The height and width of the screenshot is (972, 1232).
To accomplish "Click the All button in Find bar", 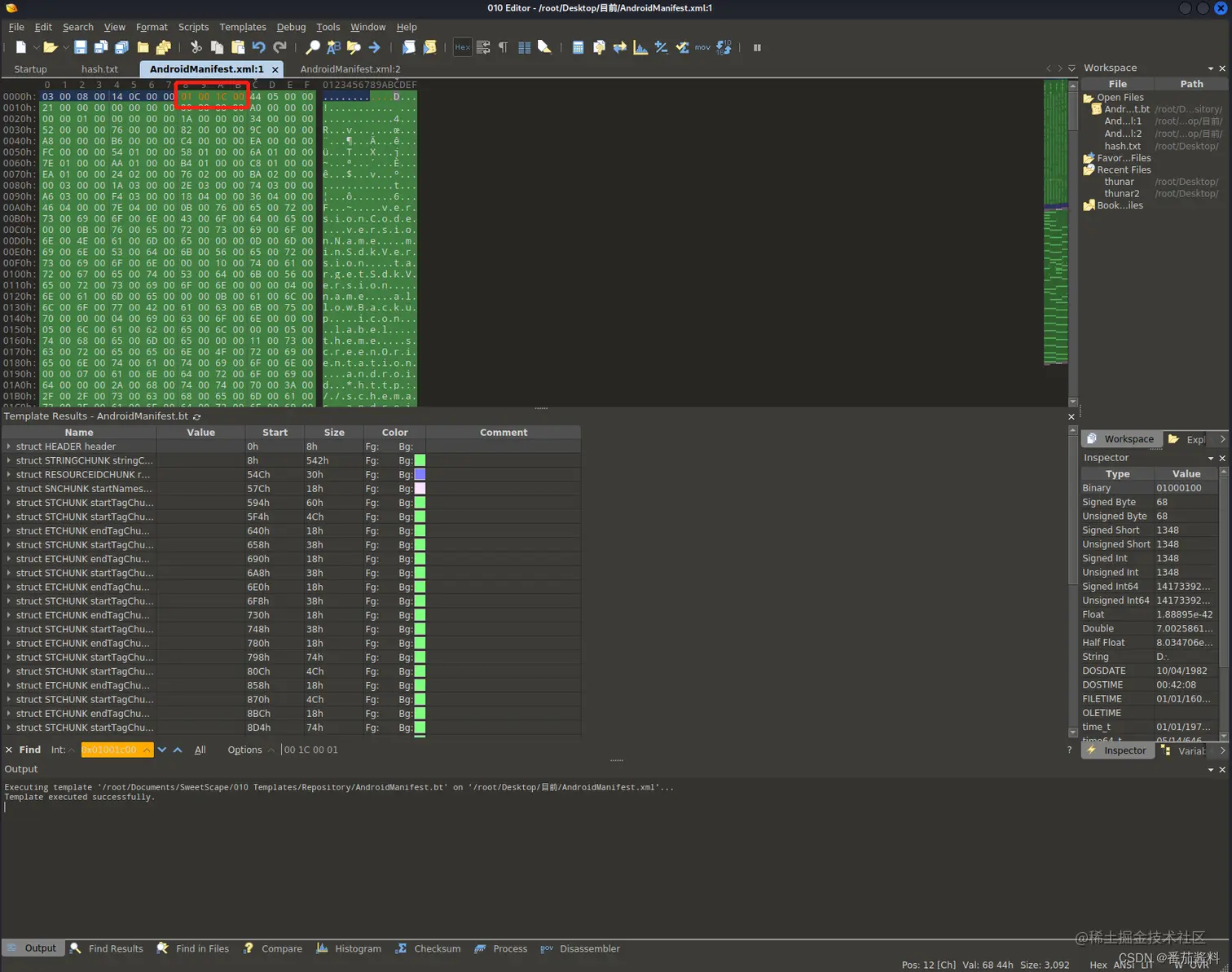I will click(x=200, y=750).
